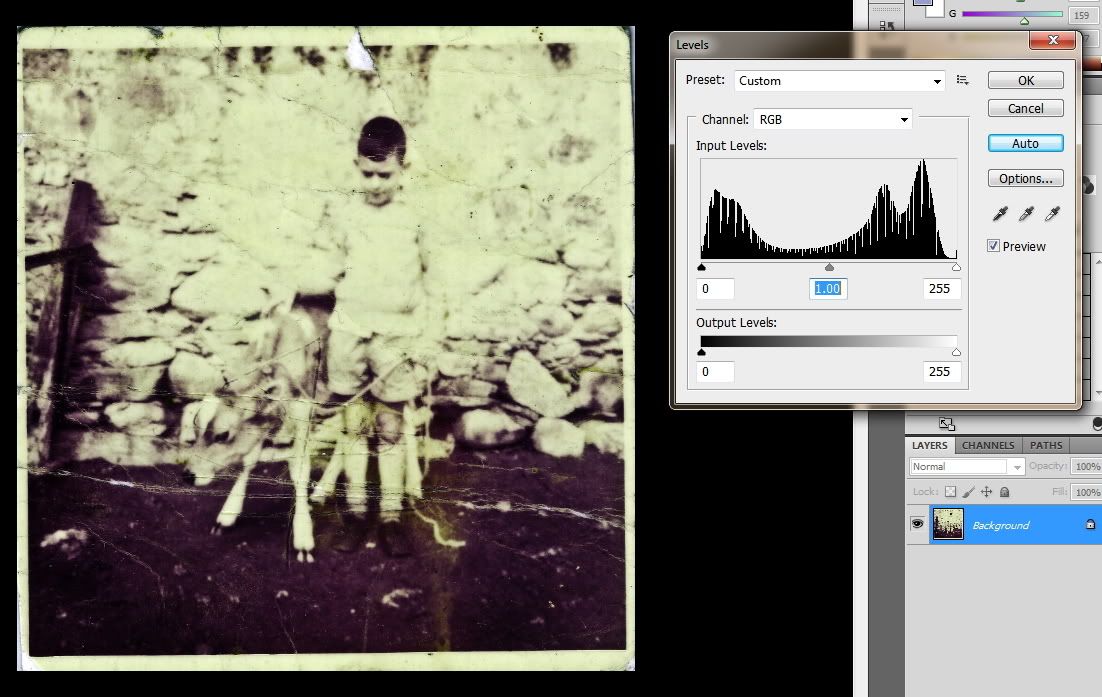Image resolution: width=1102 pixels, height=697 pixels.
Task: Click the background white swatch in Color panel
Action: pos(935,10)
